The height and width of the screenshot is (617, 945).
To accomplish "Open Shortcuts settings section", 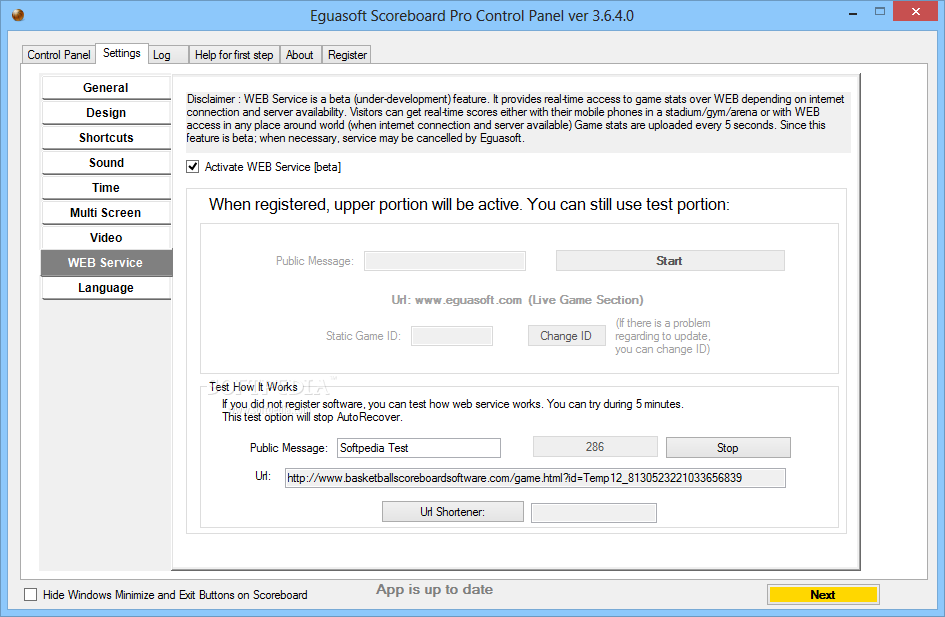I will [106, 137].
